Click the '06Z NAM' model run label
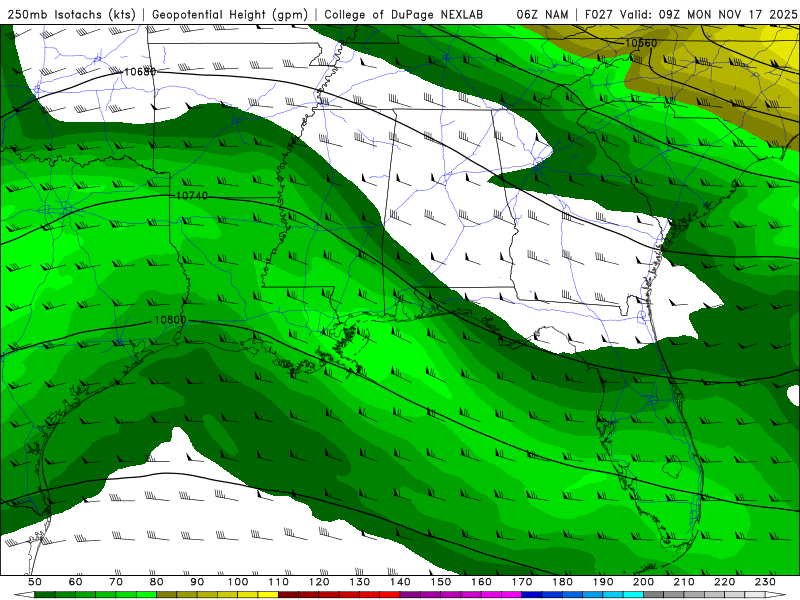 point(542,15)
